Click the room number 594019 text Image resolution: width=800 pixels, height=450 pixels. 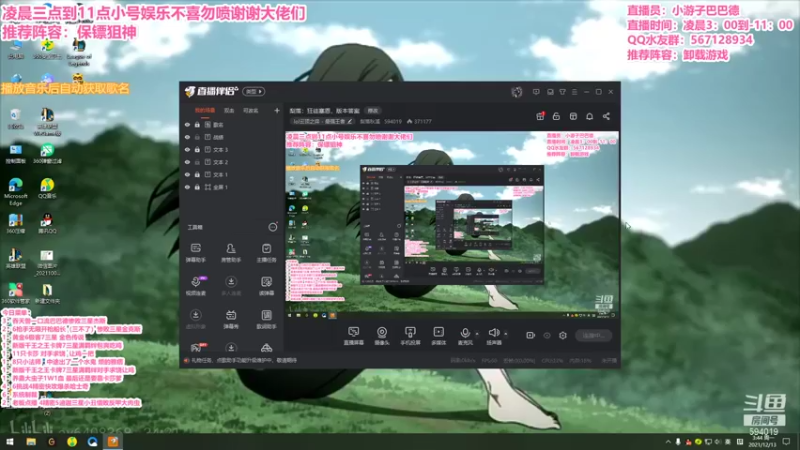tap(393, 121)
